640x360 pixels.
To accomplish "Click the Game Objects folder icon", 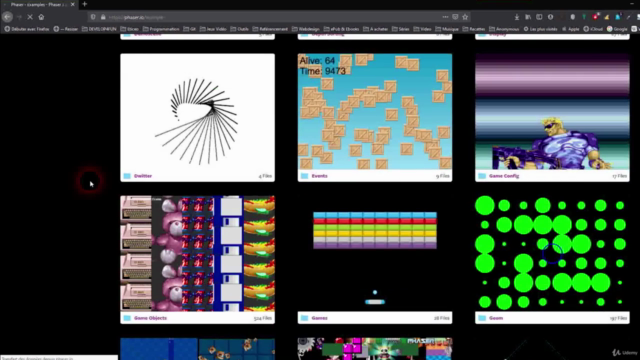I will coord(127,318).
